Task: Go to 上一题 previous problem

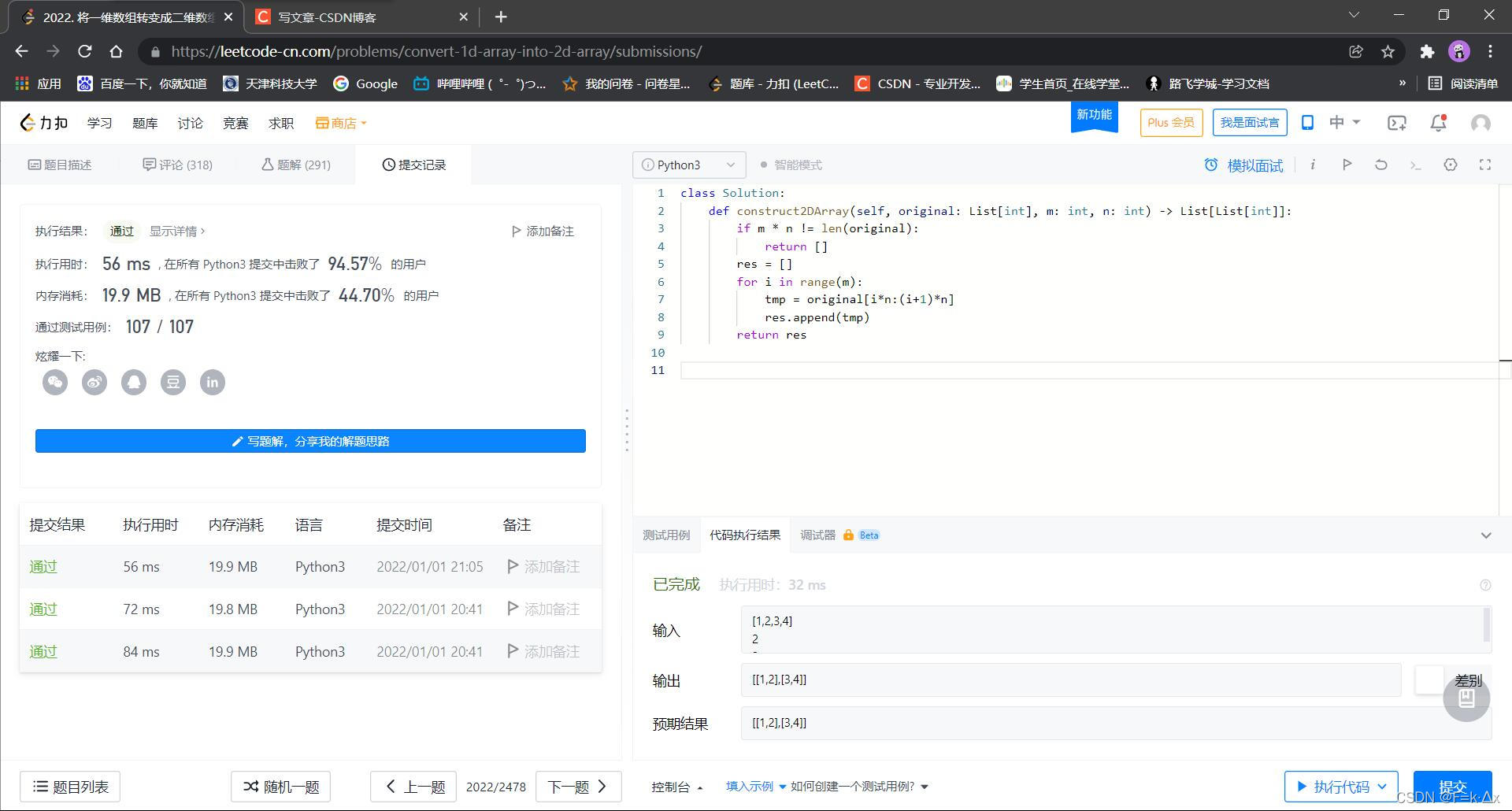Action: click(x=415, y=787)
